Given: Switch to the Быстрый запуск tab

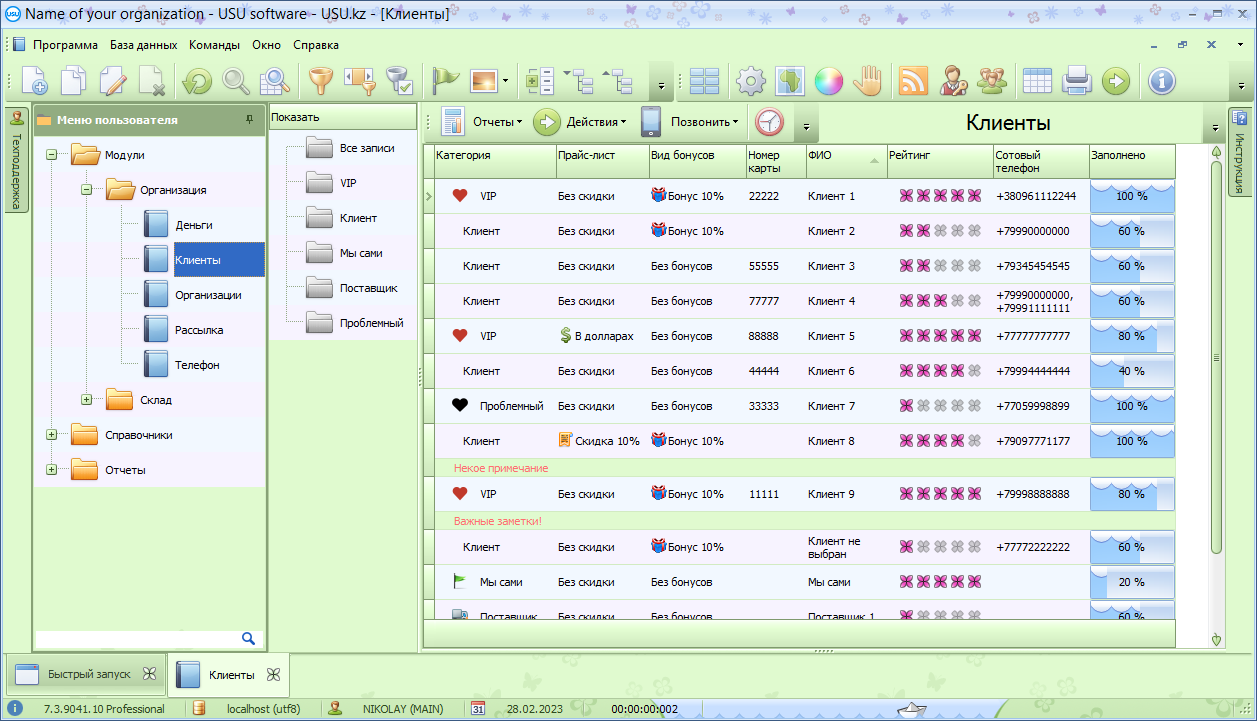Looking at the screenshot, I should pos(88,674).
